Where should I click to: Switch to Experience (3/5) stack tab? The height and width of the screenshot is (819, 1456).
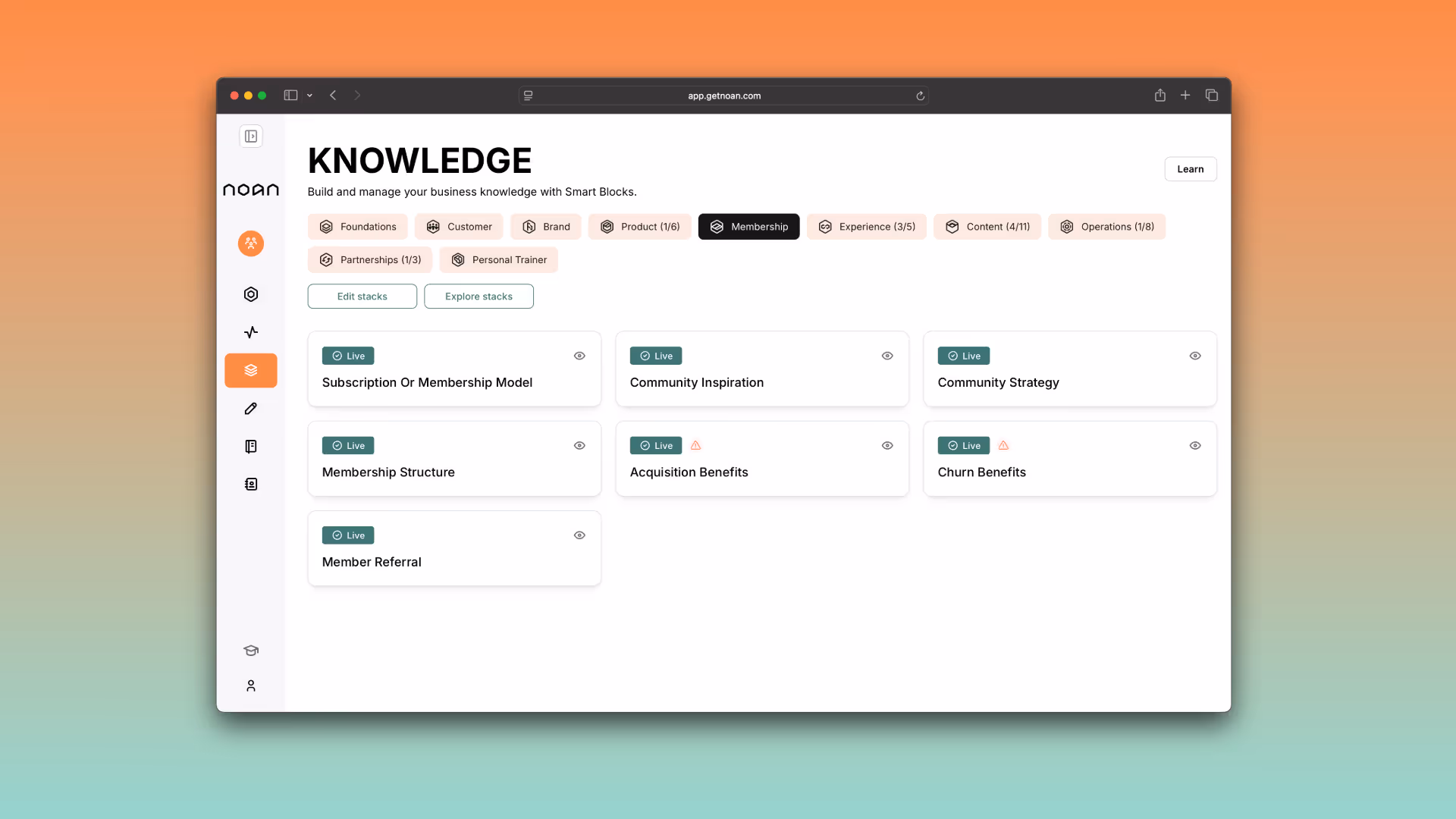(867, 227)
